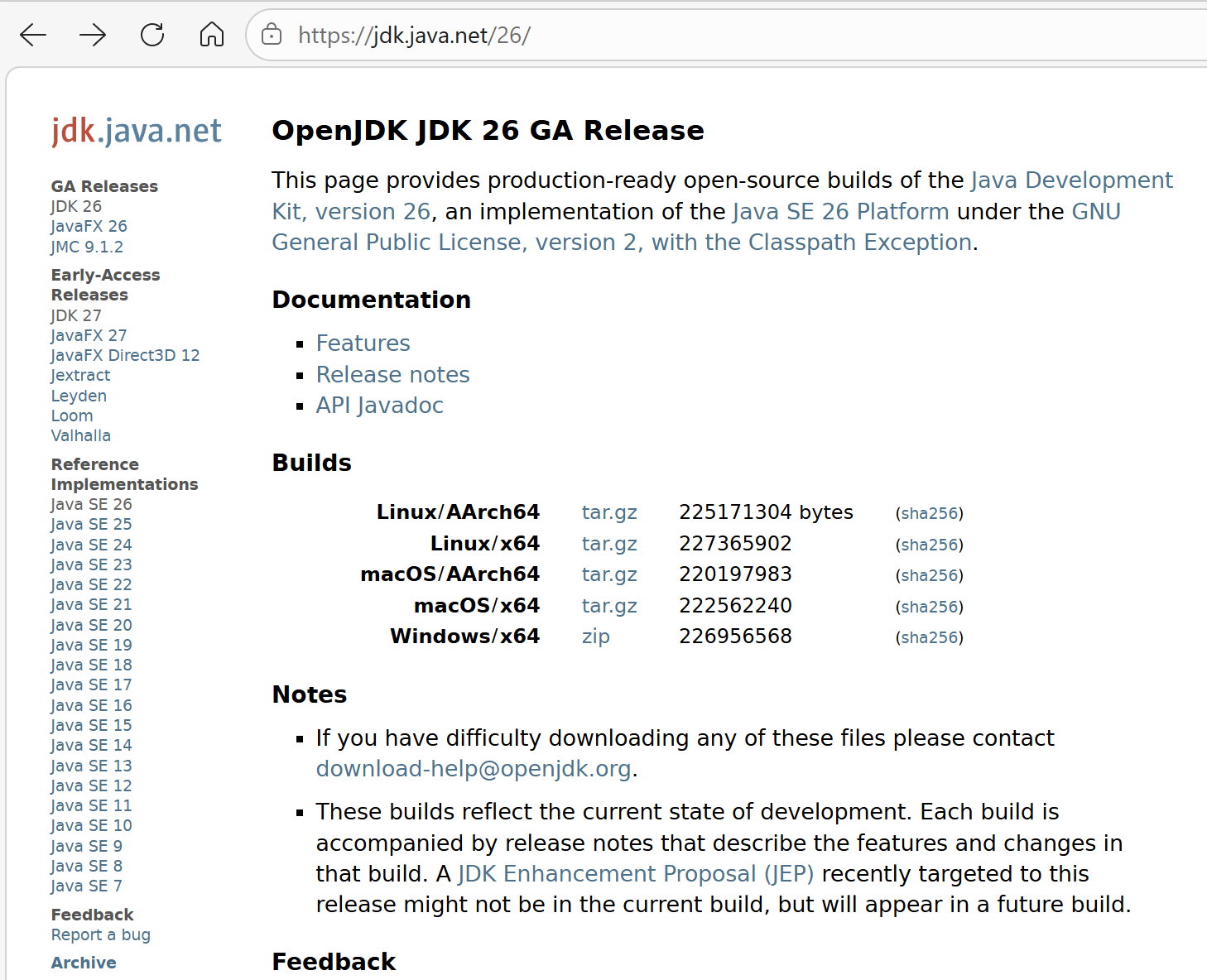Image resolution: width=1207 pixels, height=980 pixels.
Task: Click the OpenJDK JDK 26 GA Release heading
Action: pyautogui.click(x=488, y=131)
